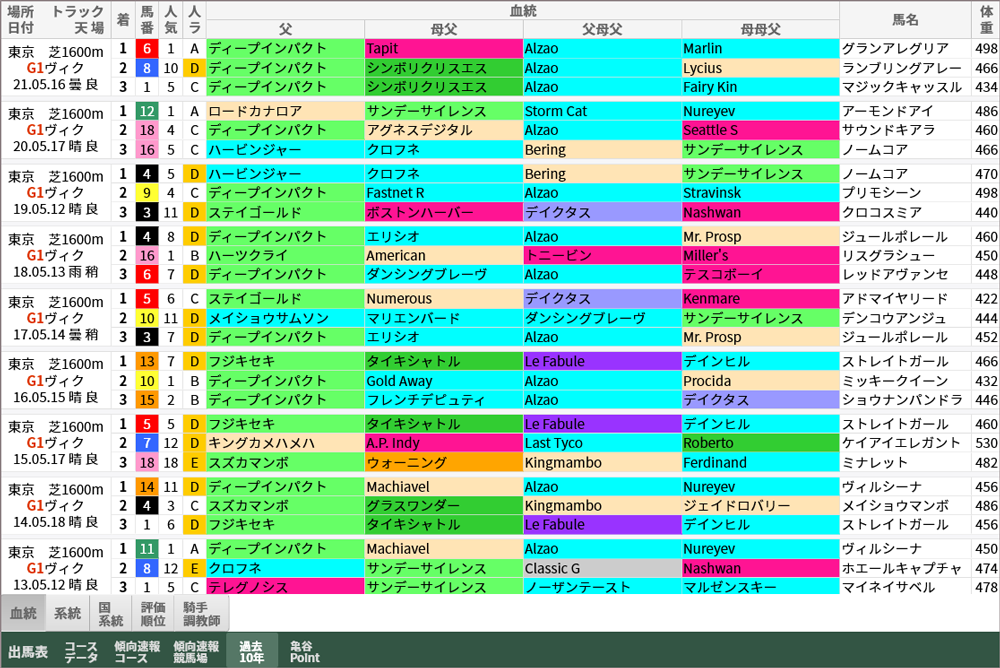This screenshot has width=1000, height=668.
Task: Click ストレイトガール horse name
Action: tap(905, 361)
